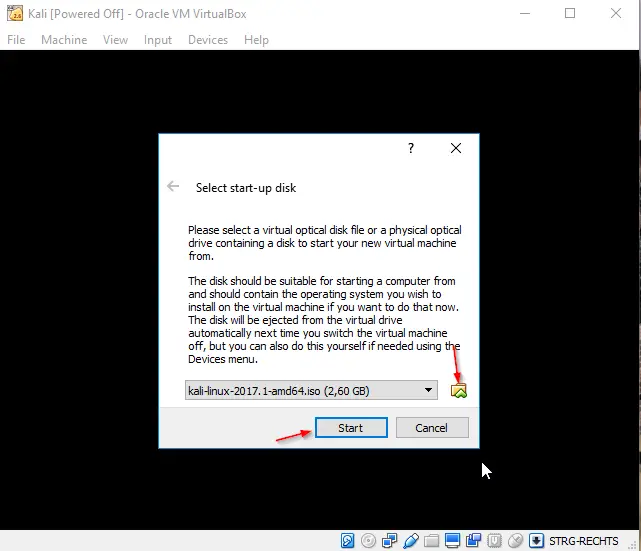The height and width of the screenshot is (551, 641).
Task: Minimize the VirtualBox window
Action: tap(525, 13)
